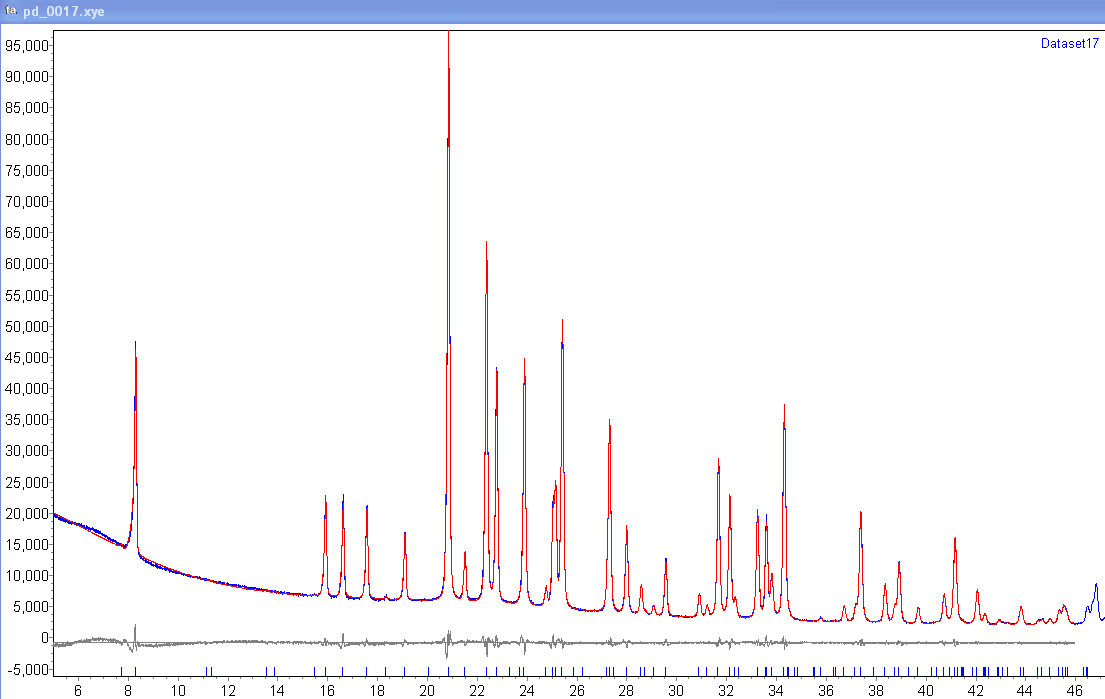This screenshot has width=1105, height=699.
Task: Click the 6 x-axis label
Action: pyautogui.click(x=78, y=691)
